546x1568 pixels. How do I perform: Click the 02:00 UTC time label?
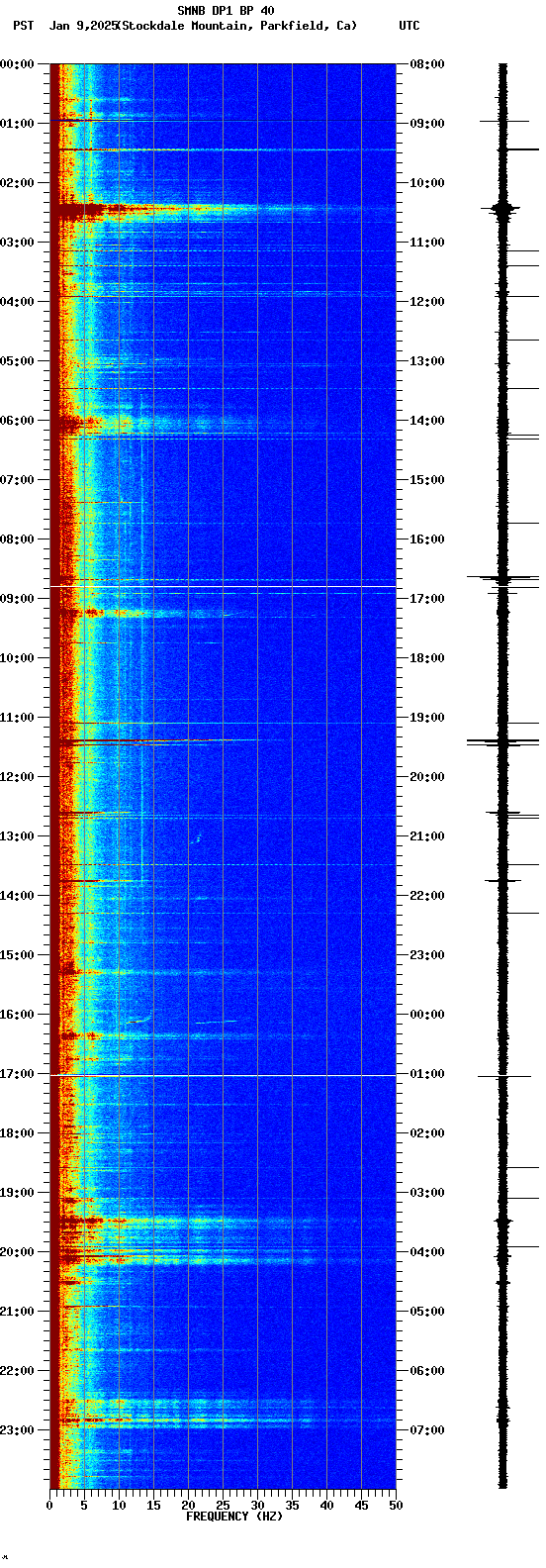[427, 1133]
